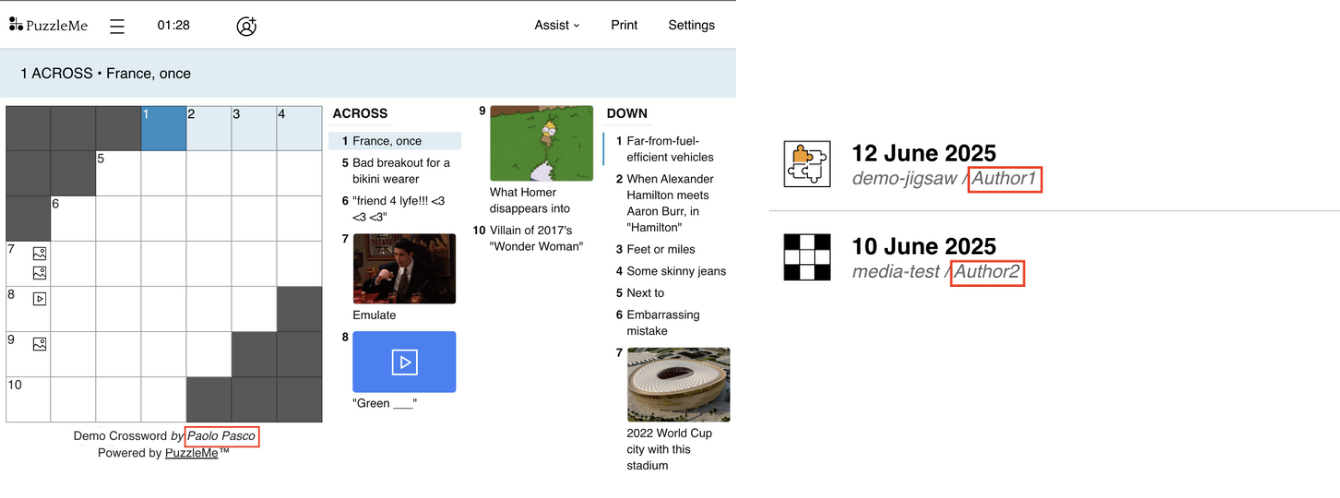
Task: Open the Settings menu
Action: (x=691, y=25)
